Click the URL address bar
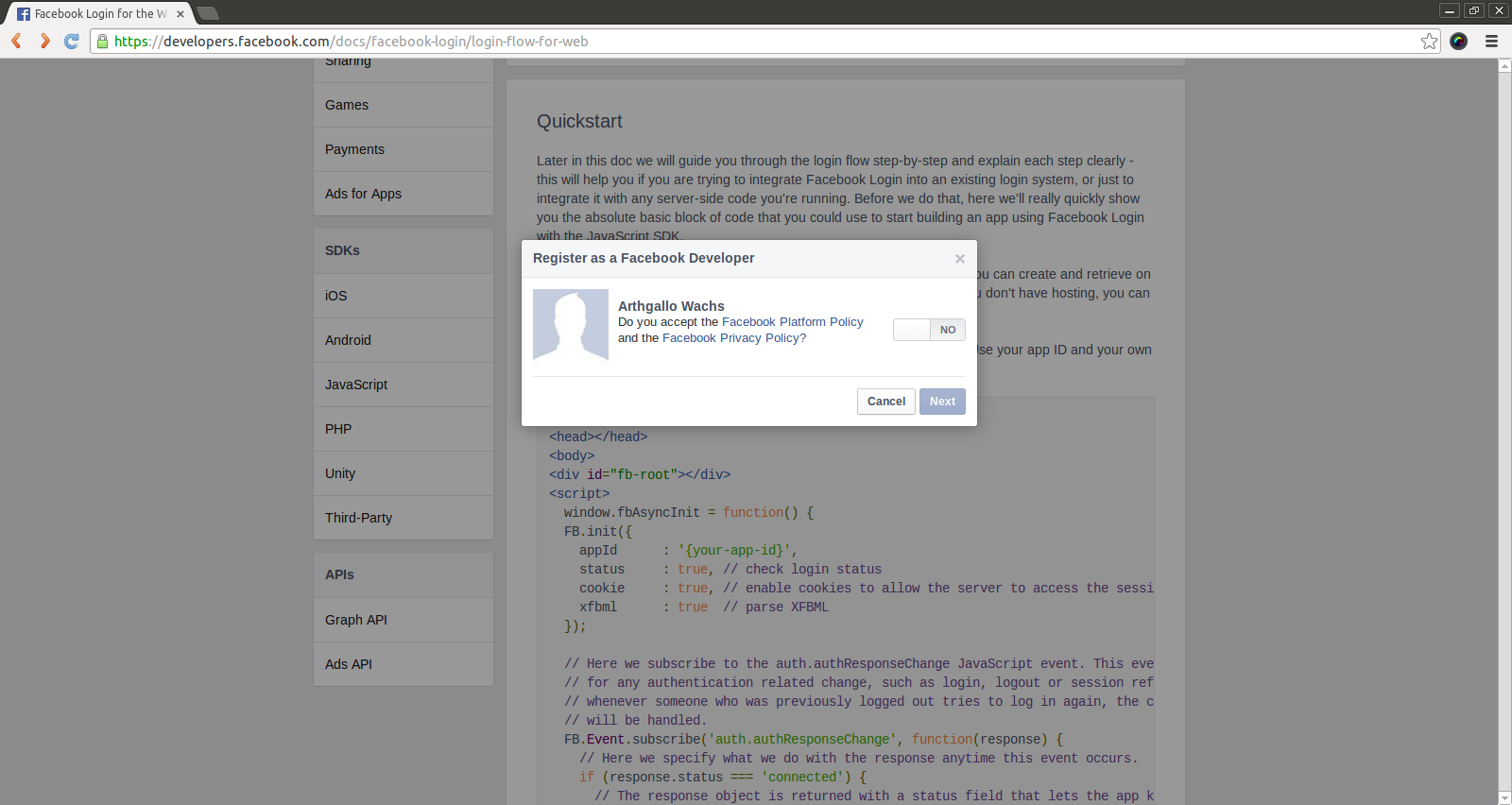This screenshot has height=805, width=1512. 764,41
